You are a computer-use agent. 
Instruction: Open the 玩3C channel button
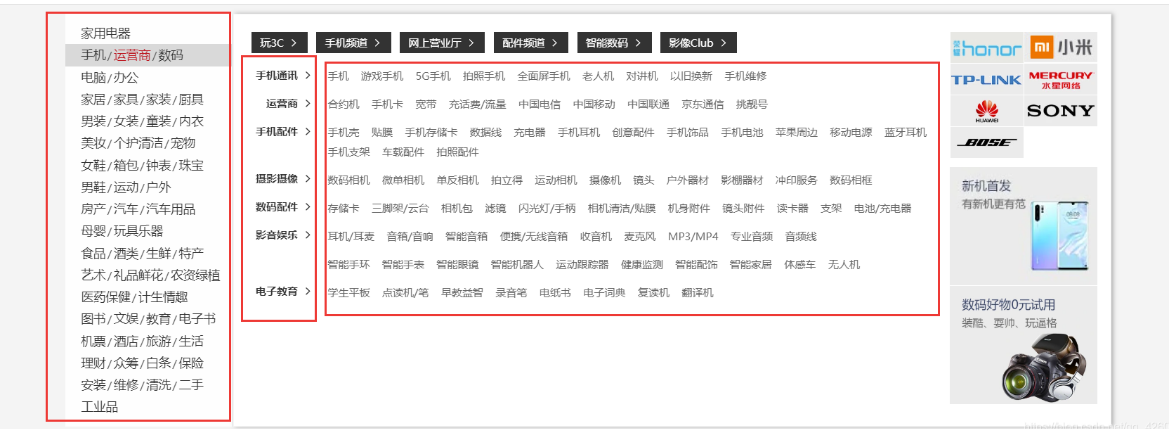click(279, 43)
